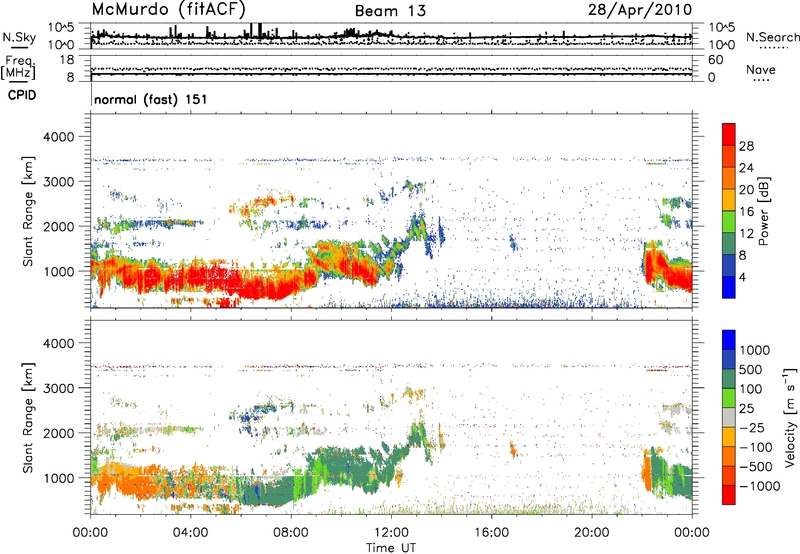Click the 'Freq. [MHz]' axis label

coord(18,68)
